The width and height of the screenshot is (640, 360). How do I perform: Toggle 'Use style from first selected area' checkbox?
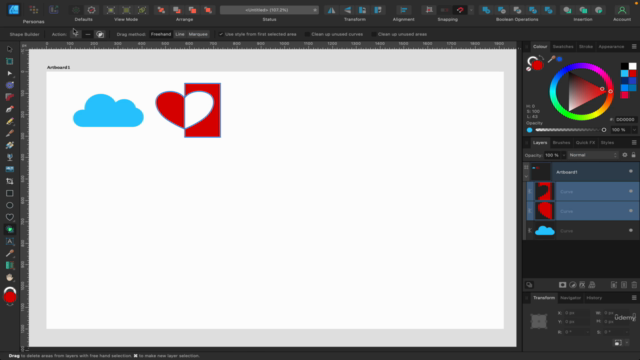pyautogui.click(x=221, y=34)
